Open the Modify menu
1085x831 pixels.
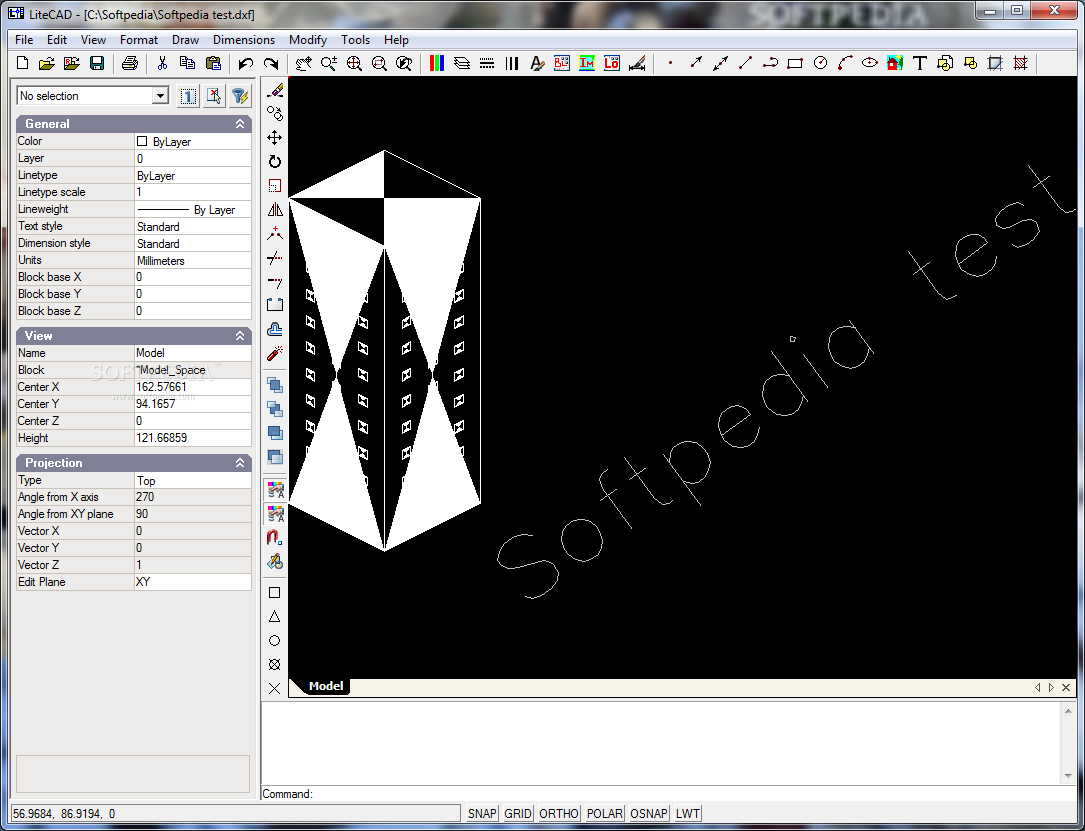coord(308,40)
